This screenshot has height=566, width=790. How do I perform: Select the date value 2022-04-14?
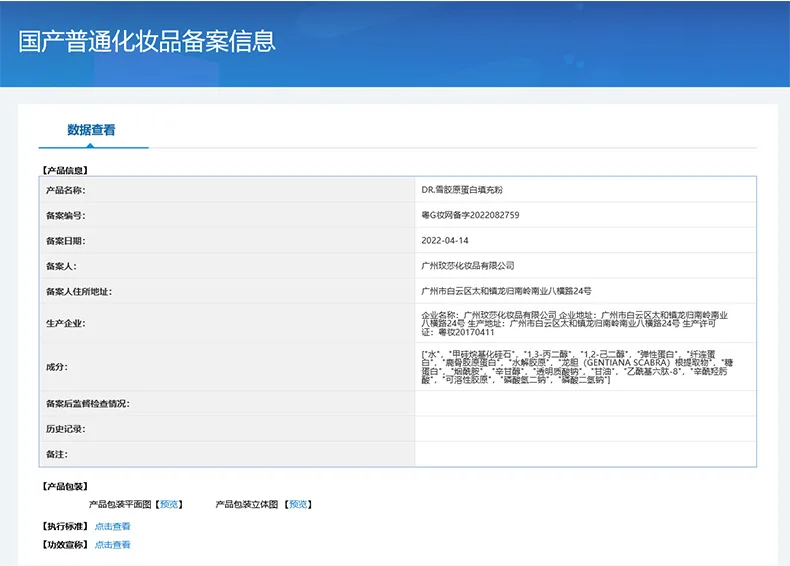(x=445, y=240)
